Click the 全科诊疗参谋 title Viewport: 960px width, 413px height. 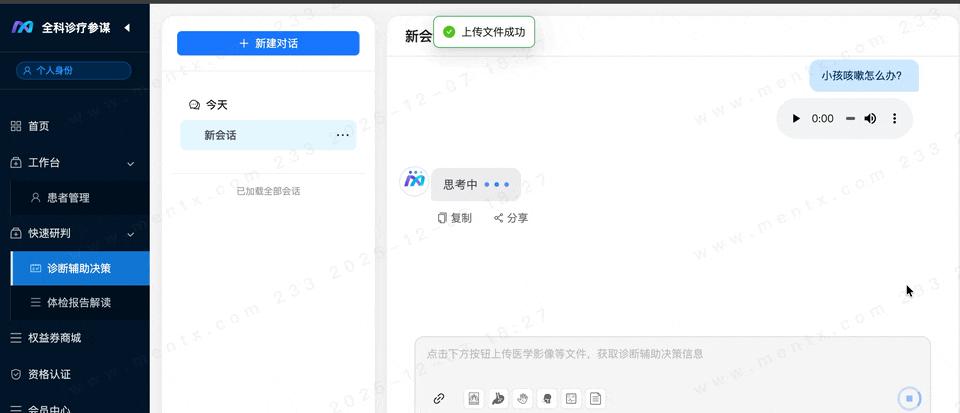coord(76,28)
